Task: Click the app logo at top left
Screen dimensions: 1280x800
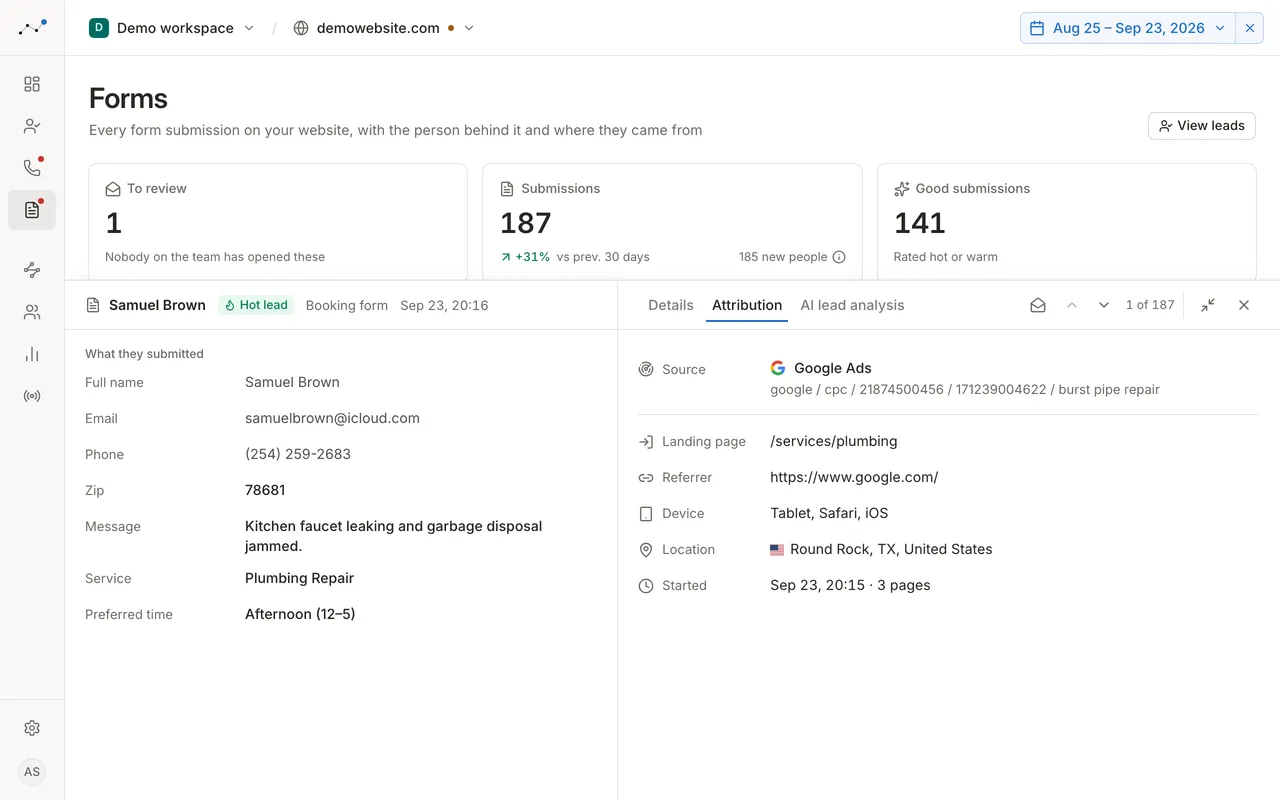Action: pyautogui.click(x=32, y=28)
